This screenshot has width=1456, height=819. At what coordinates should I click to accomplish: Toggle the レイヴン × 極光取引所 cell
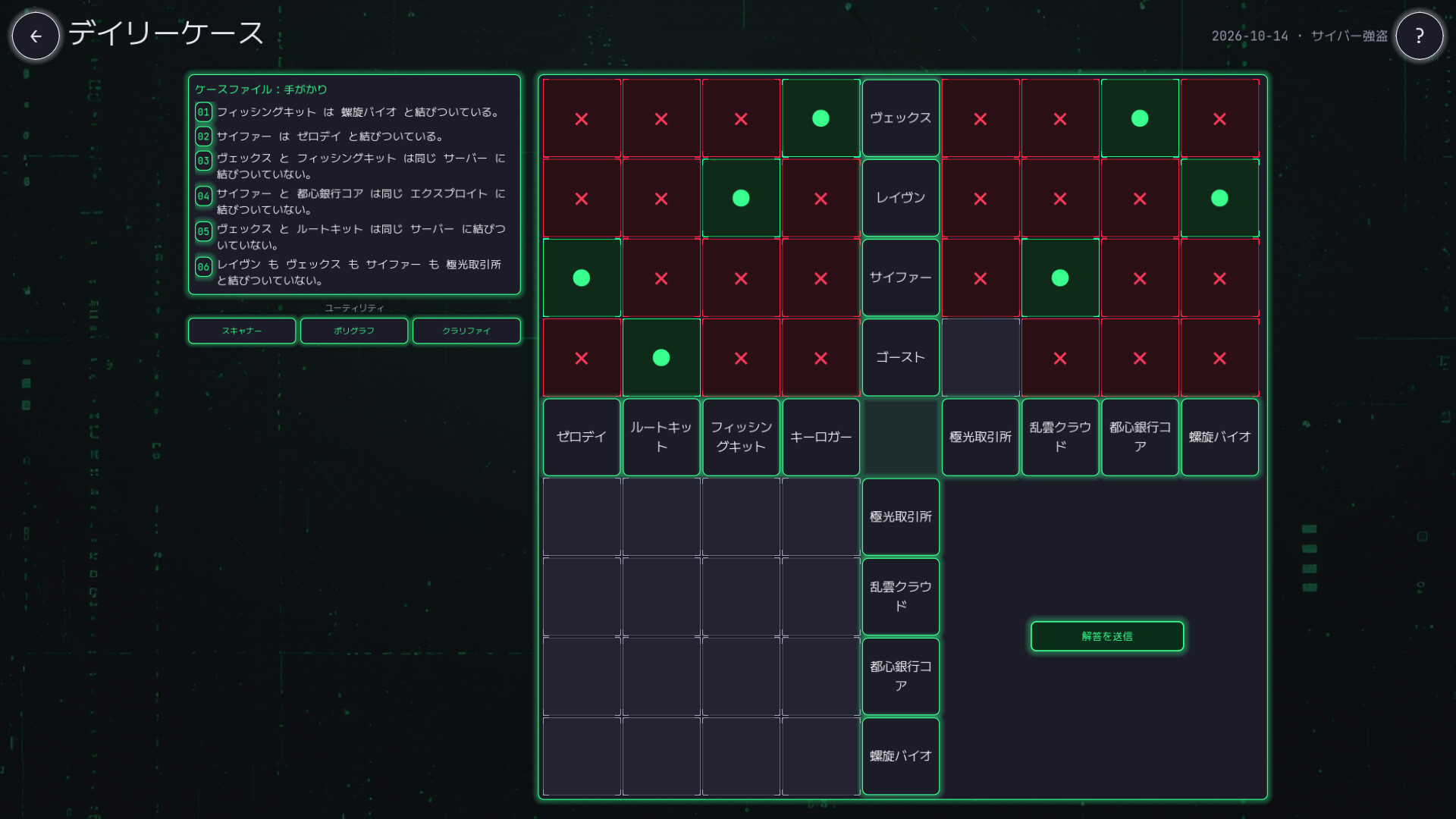(981, 198)
